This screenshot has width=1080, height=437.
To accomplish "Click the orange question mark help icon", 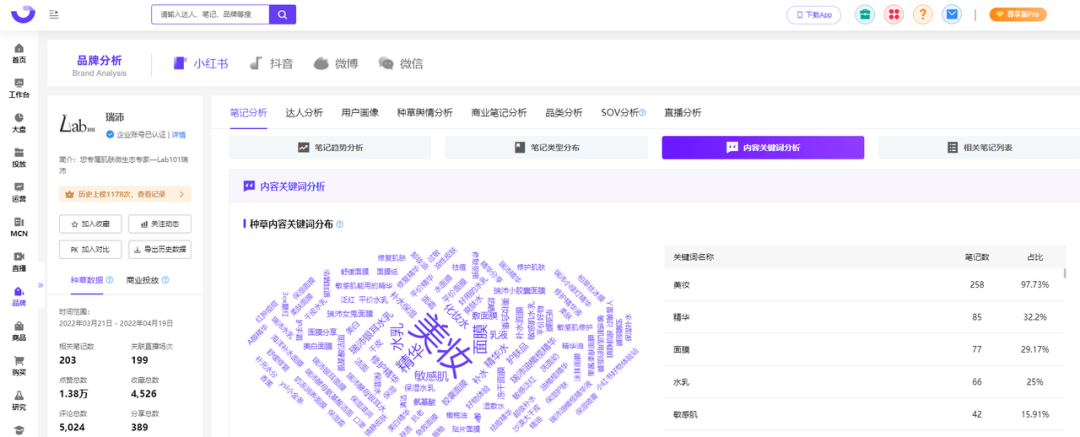I will tap(923, 14).
